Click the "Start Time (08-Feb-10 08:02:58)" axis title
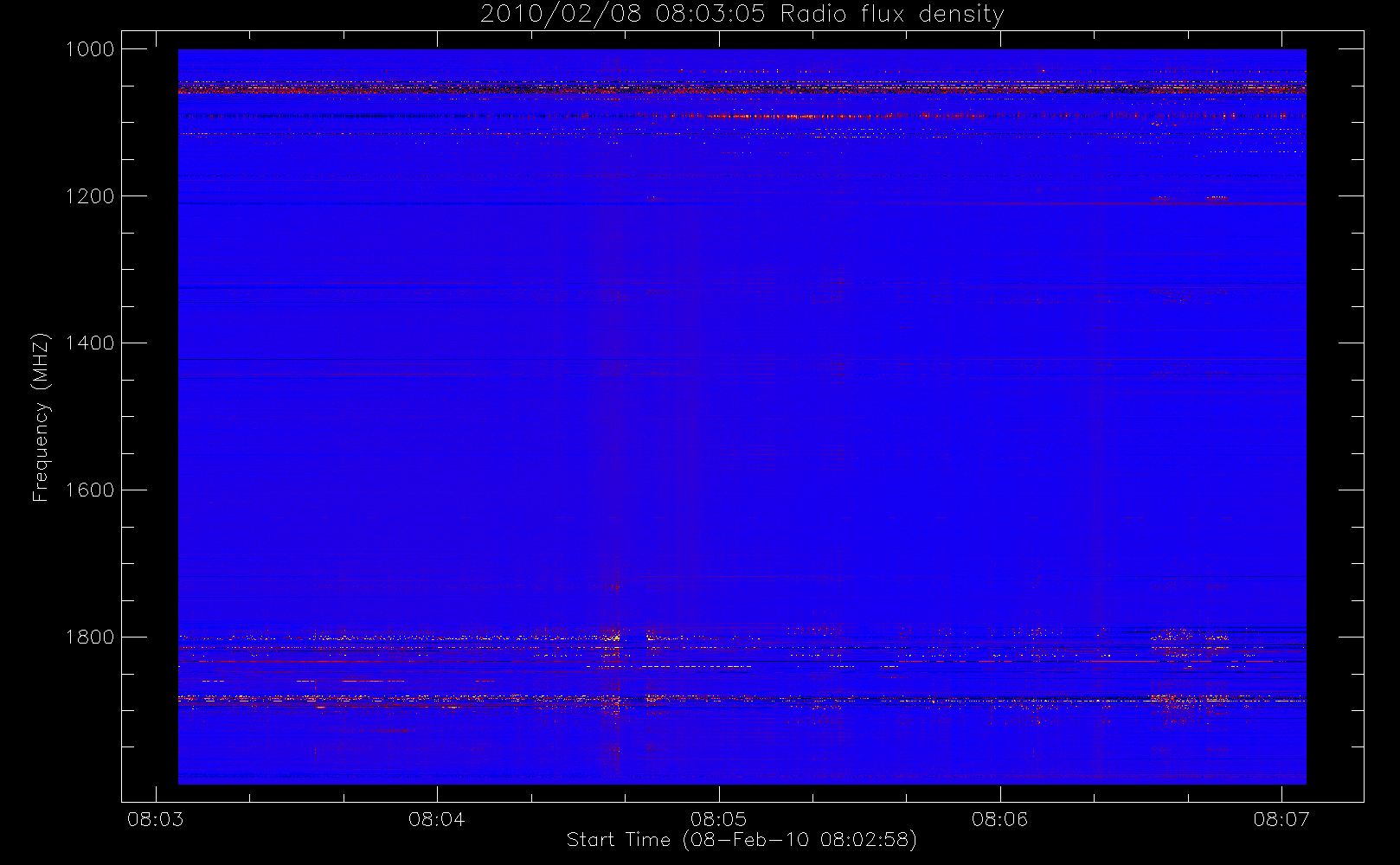Viewport: 1400px width, 865px height. [742, 840]
